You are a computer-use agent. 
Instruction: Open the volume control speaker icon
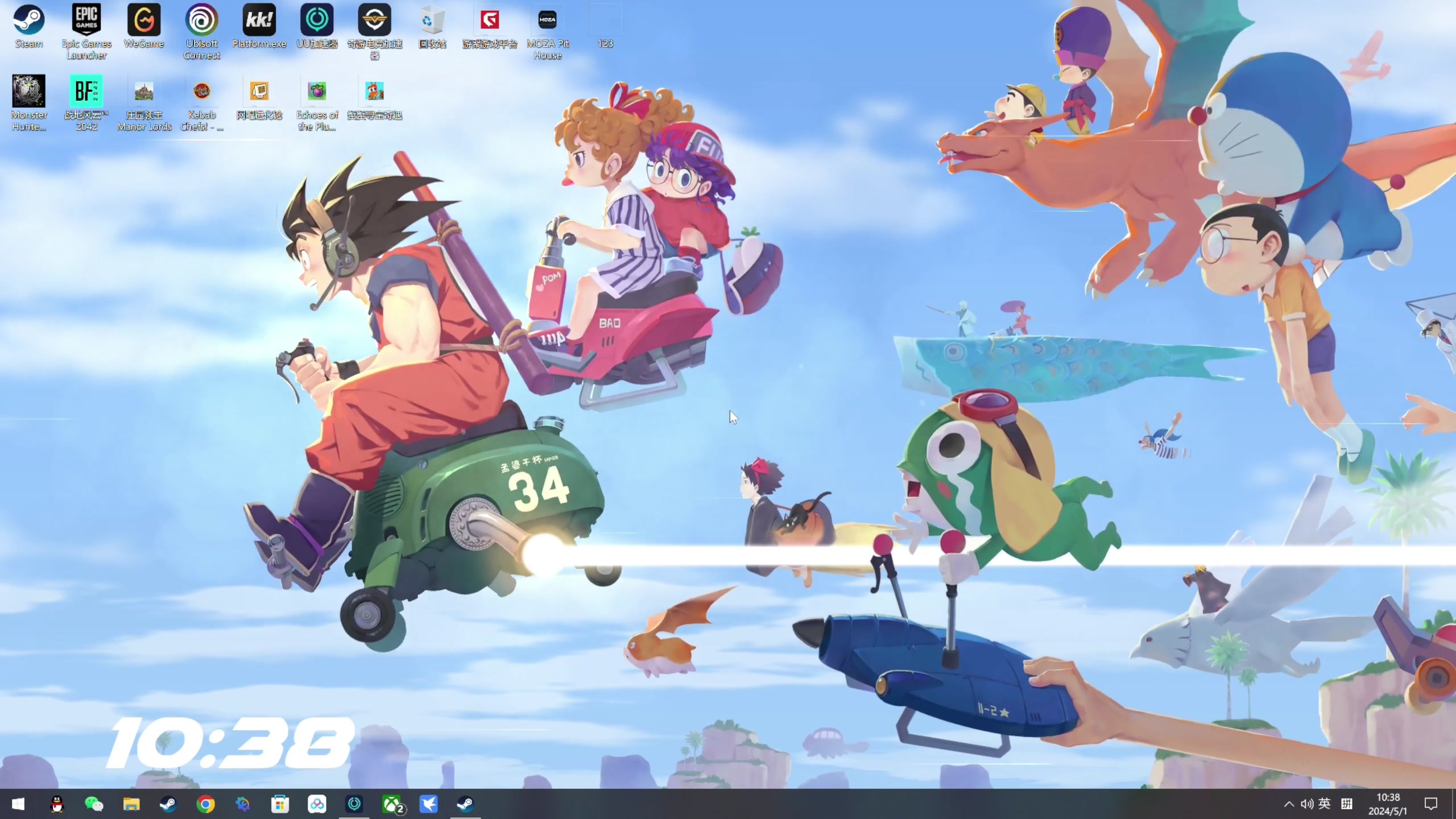[1306, 804]
